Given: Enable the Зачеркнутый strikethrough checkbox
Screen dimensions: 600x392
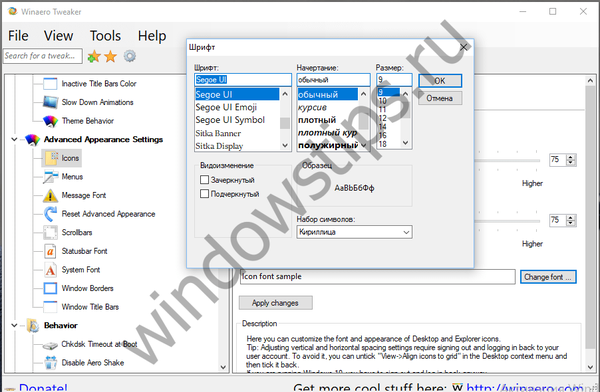Looking at the screenshot, I should point(204,180).
